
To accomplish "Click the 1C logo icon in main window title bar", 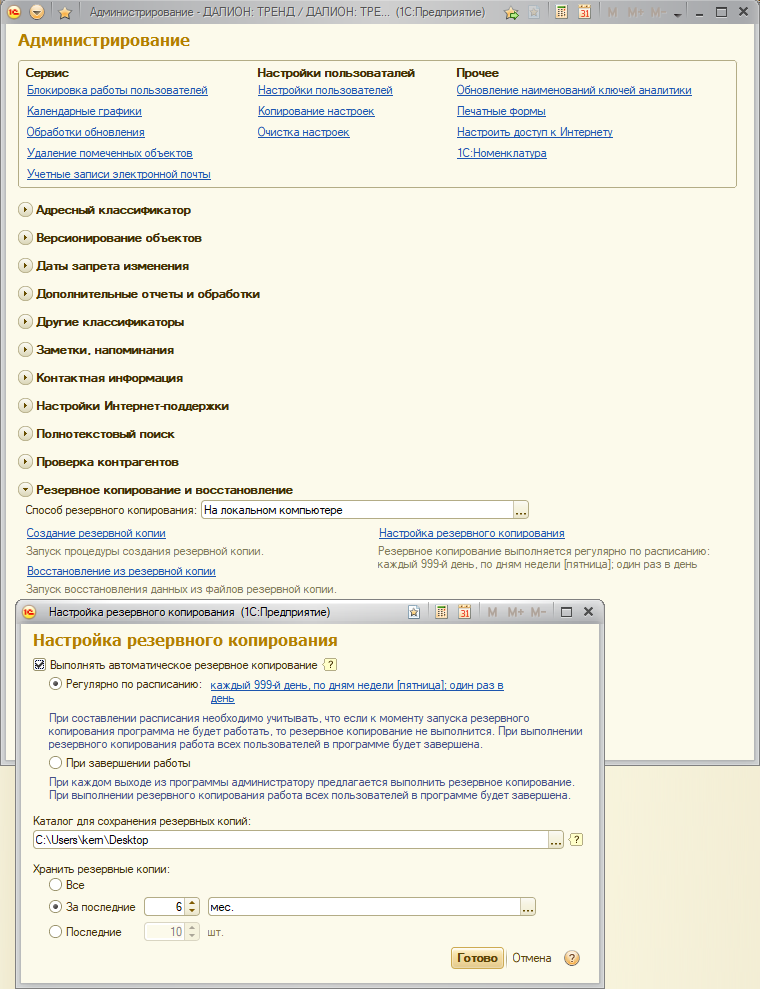I will (14, 12).
